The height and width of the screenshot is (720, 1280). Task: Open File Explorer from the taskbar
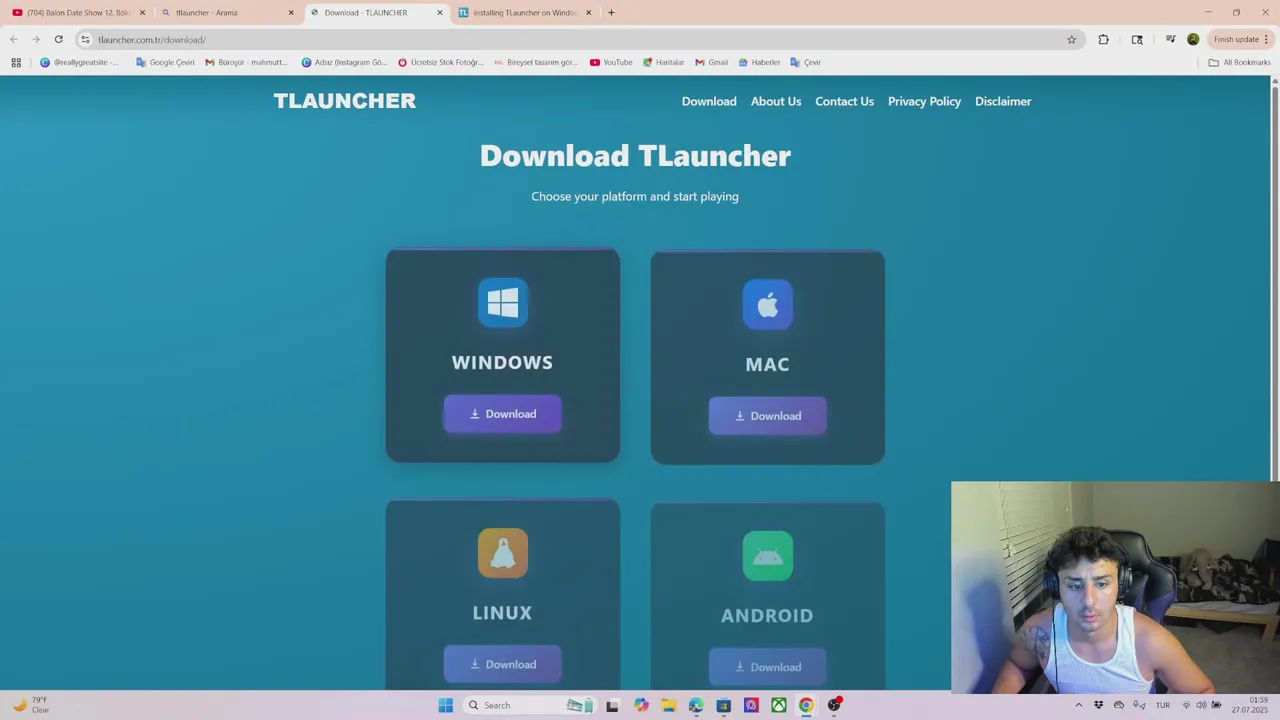(x=668, y=705)
